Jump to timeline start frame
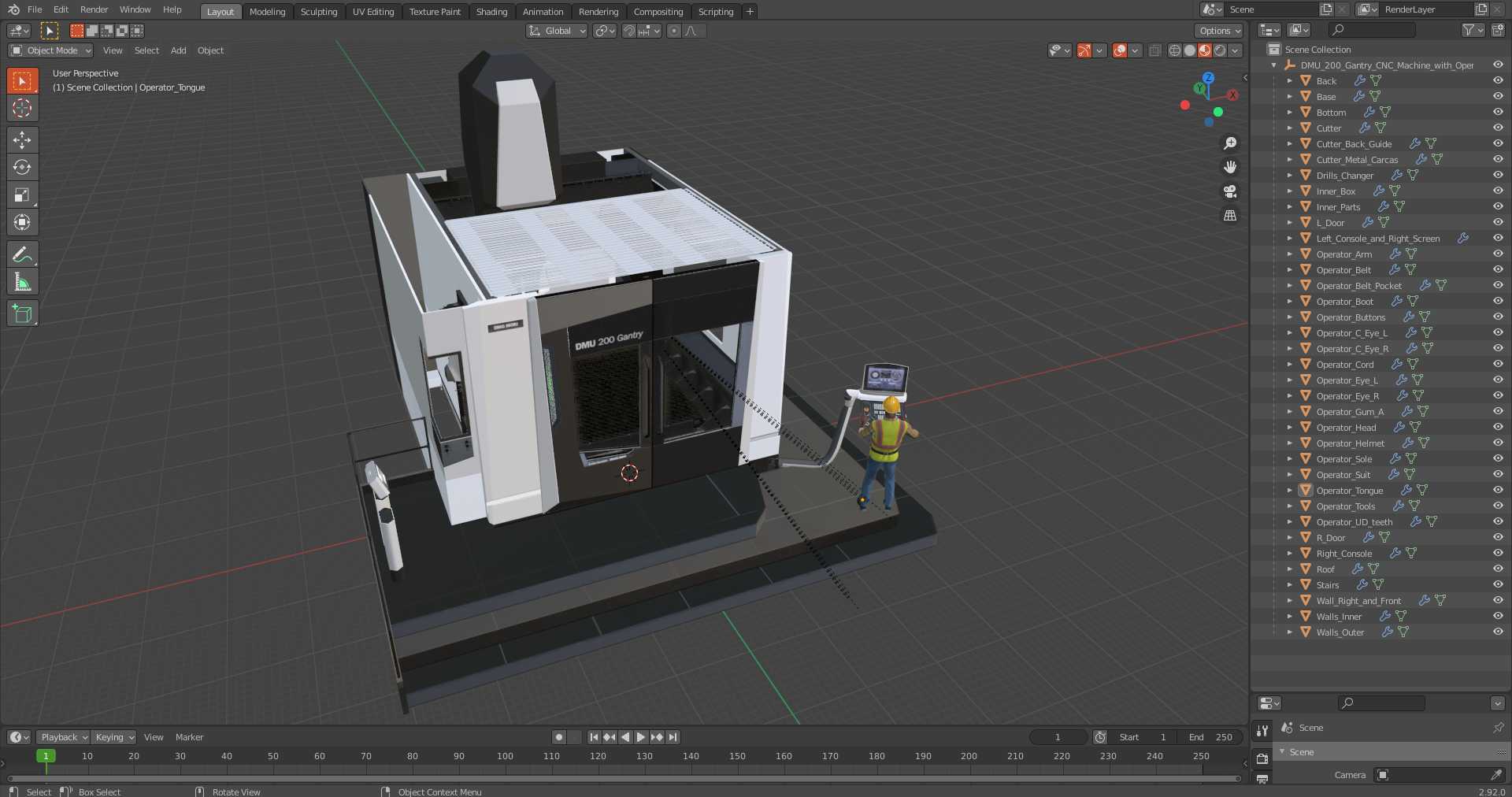This screenshot has width=1512, height=797. (594, 737)
